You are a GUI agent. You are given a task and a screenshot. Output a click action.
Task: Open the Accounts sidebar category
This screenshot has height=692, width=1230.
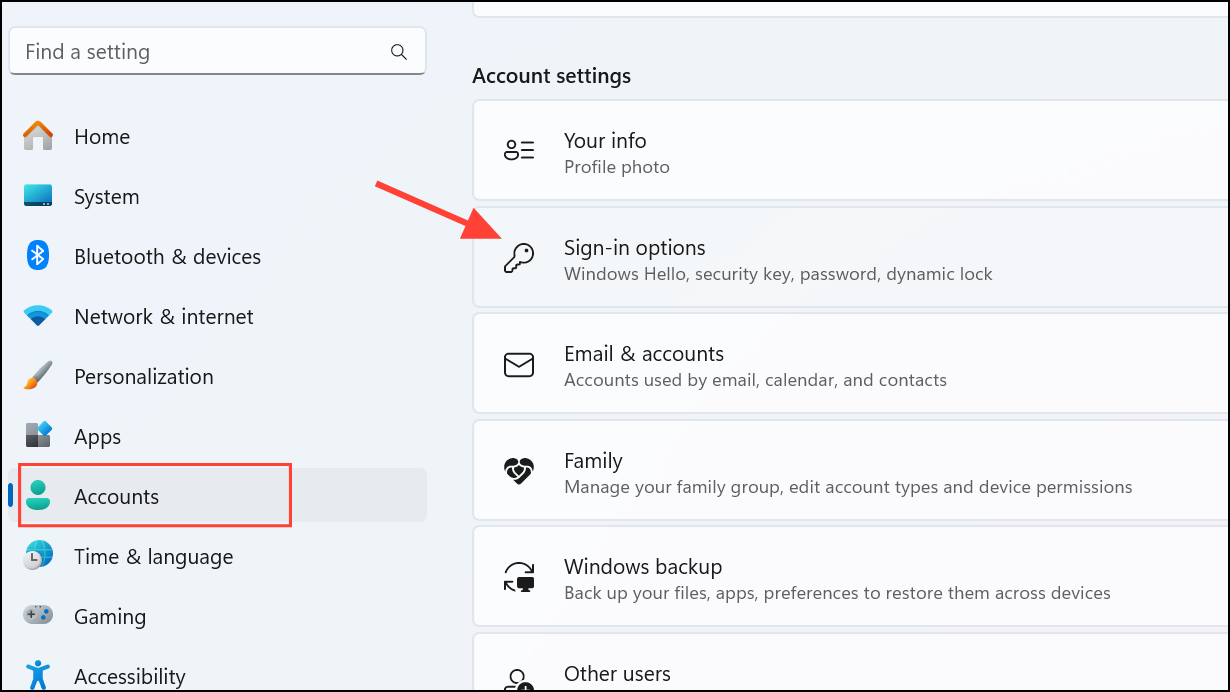(116, 496)
